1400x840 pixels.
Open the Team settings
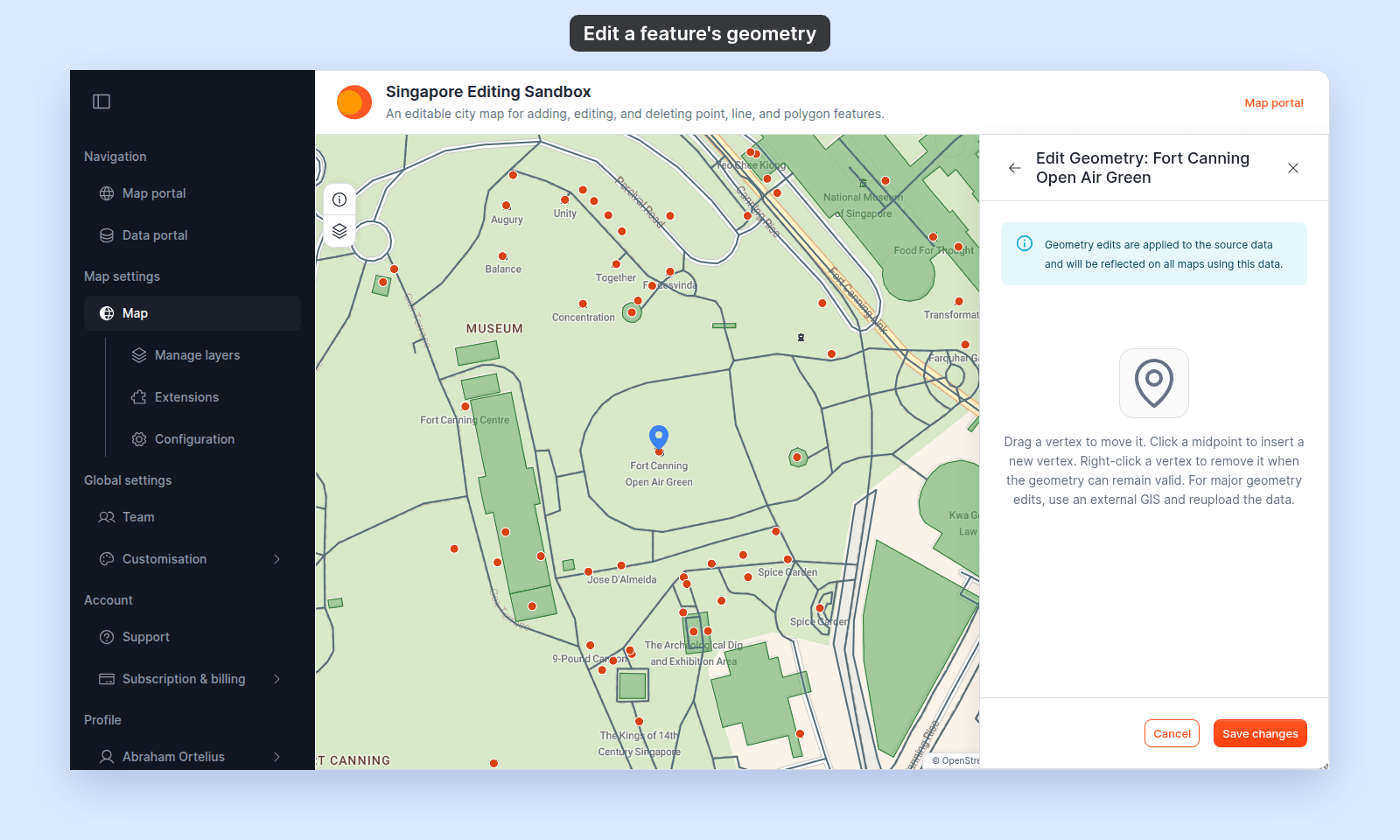click(192, 517)
